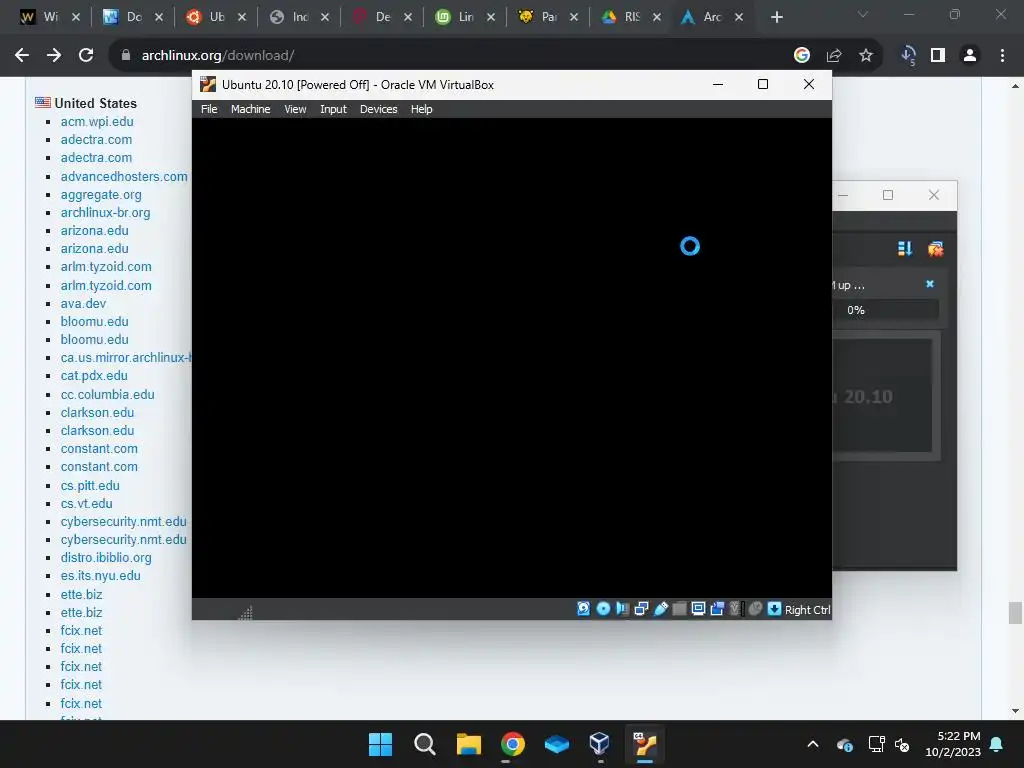Click the CPU virtualization indicator in status bar
Viewport: 1024px width, 768px height.
tap(735, 609)
